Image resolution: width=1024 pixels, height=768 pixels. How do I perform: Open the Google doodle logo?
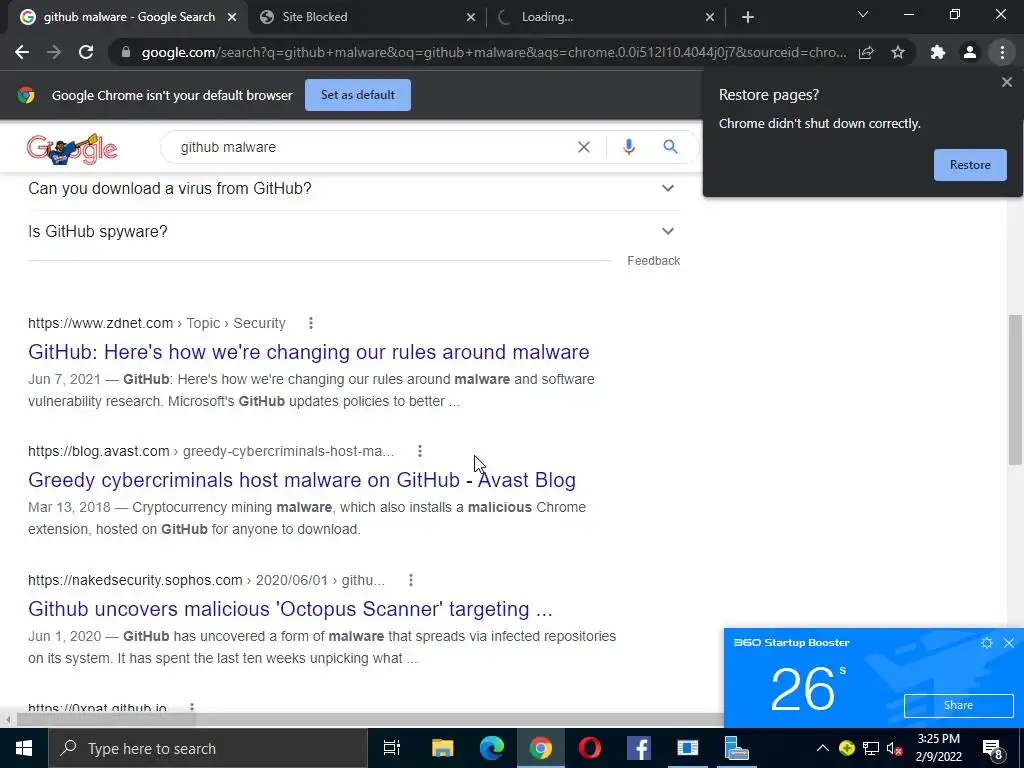coord(72,150)
